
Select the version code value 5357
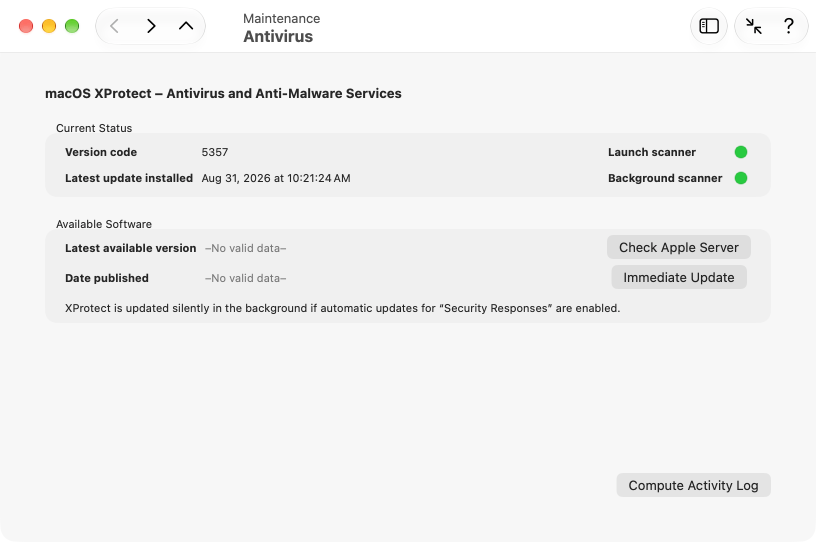tap(214, 152)
